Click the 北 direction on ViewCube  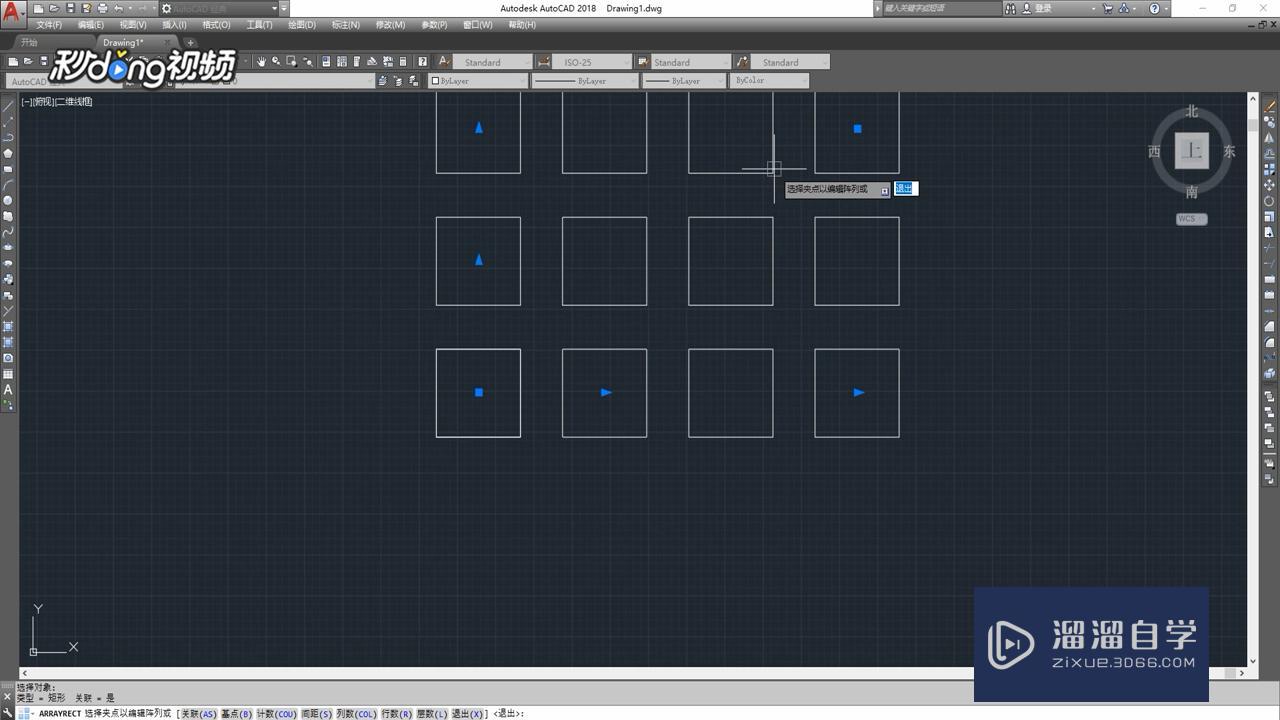pyautogui.click(x=1191, y=112)
